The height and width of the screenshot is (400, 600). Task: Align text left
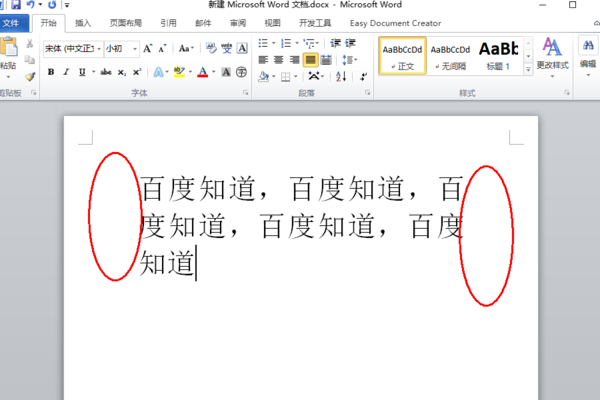263,60
